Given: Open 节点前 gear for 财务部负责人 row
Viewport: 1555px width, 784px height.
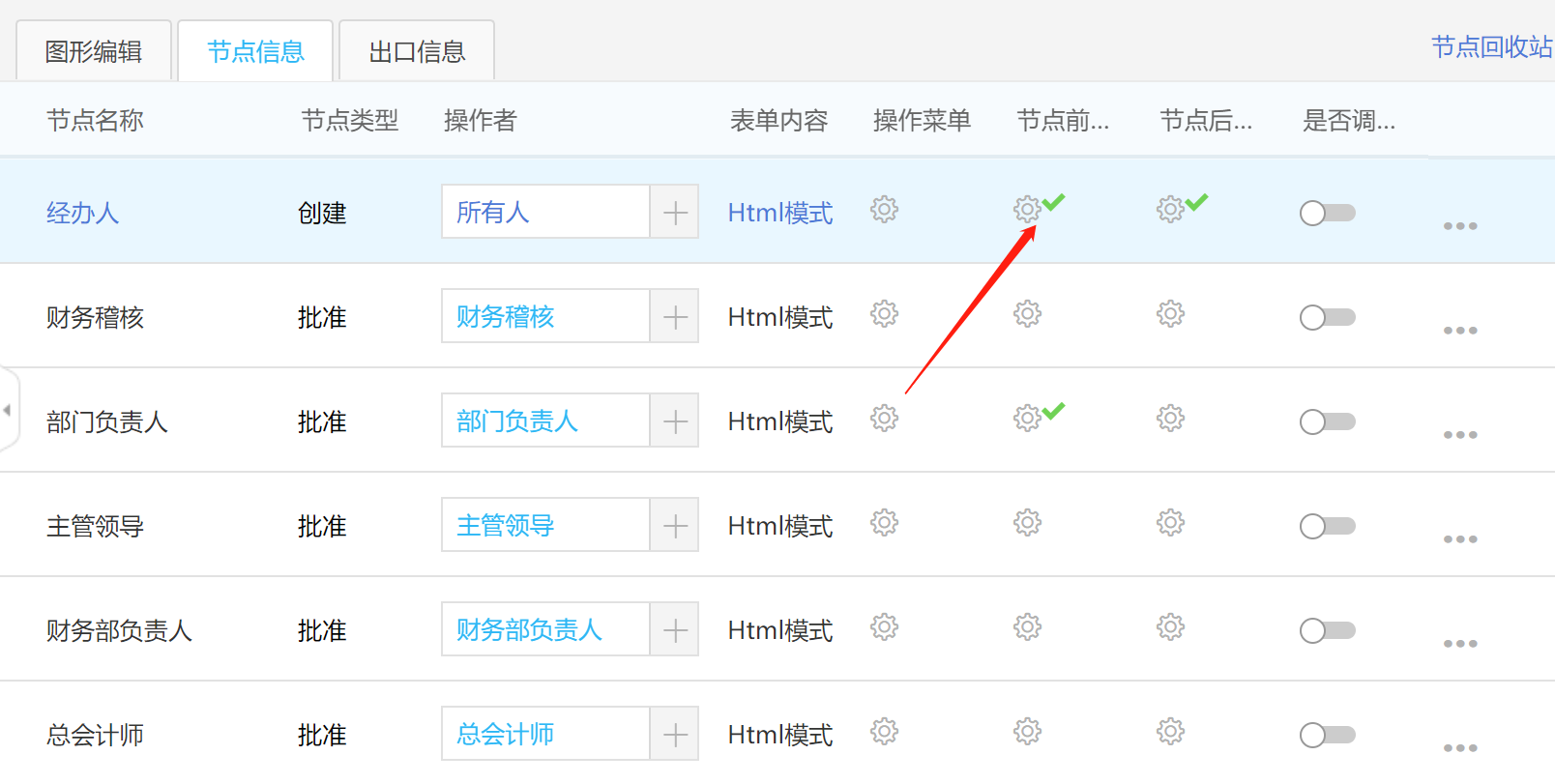Looking at the screenshot, I should (1027, 627).
